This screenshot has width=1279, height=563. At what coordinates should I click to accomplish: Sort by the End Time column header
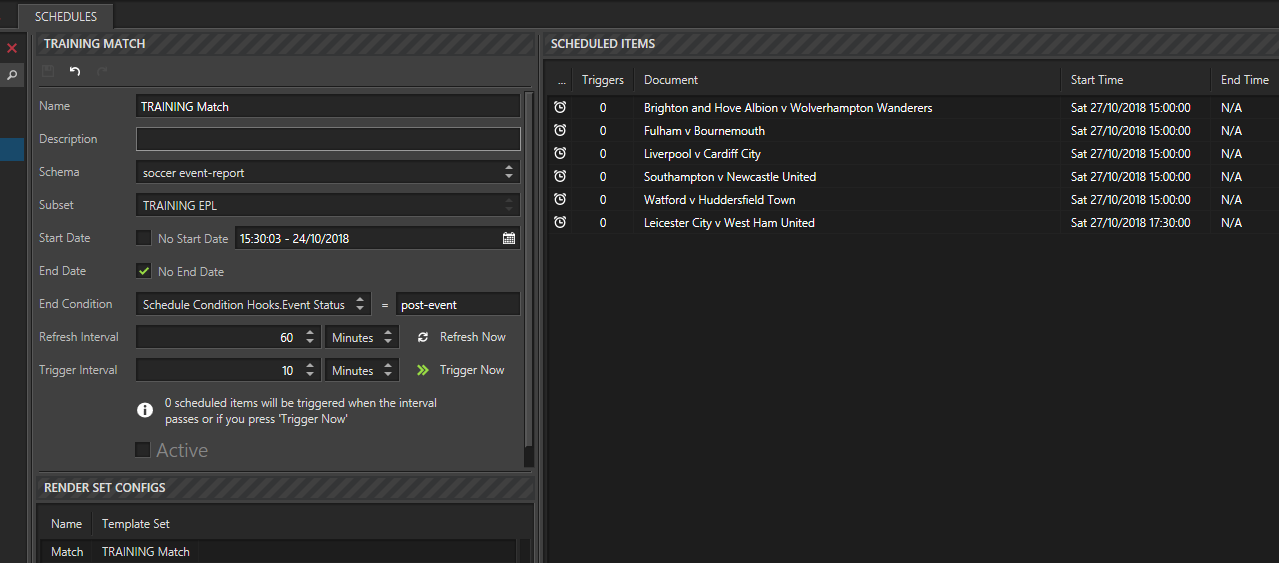[x=1244, y=80]
